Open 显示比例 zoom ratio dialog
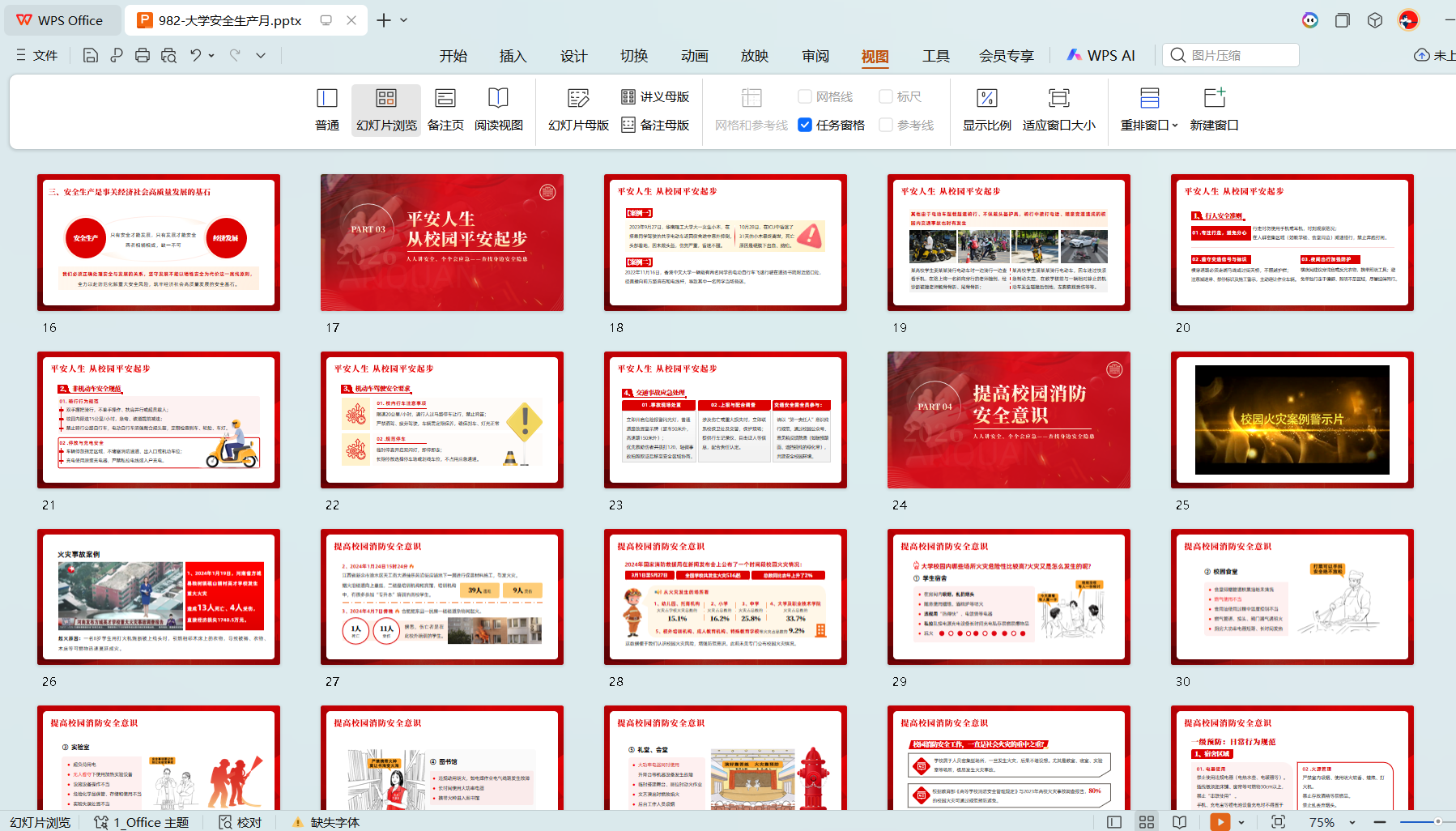 [x=986, y=109]
